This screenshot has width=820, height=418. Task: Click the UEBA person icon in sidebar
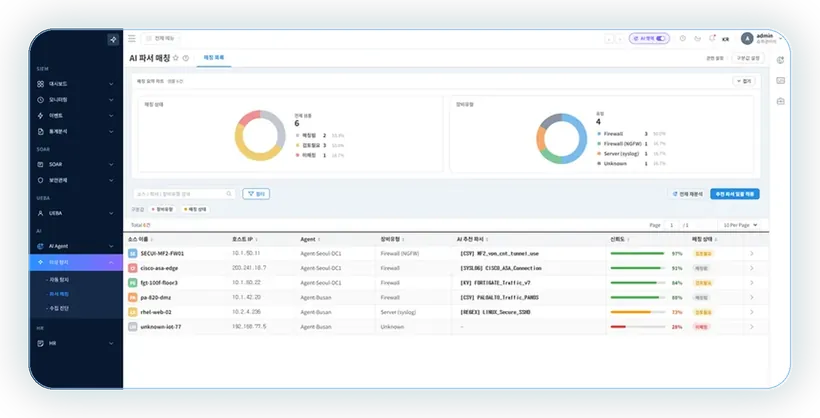pyautogui.click(x=40, y=213)
